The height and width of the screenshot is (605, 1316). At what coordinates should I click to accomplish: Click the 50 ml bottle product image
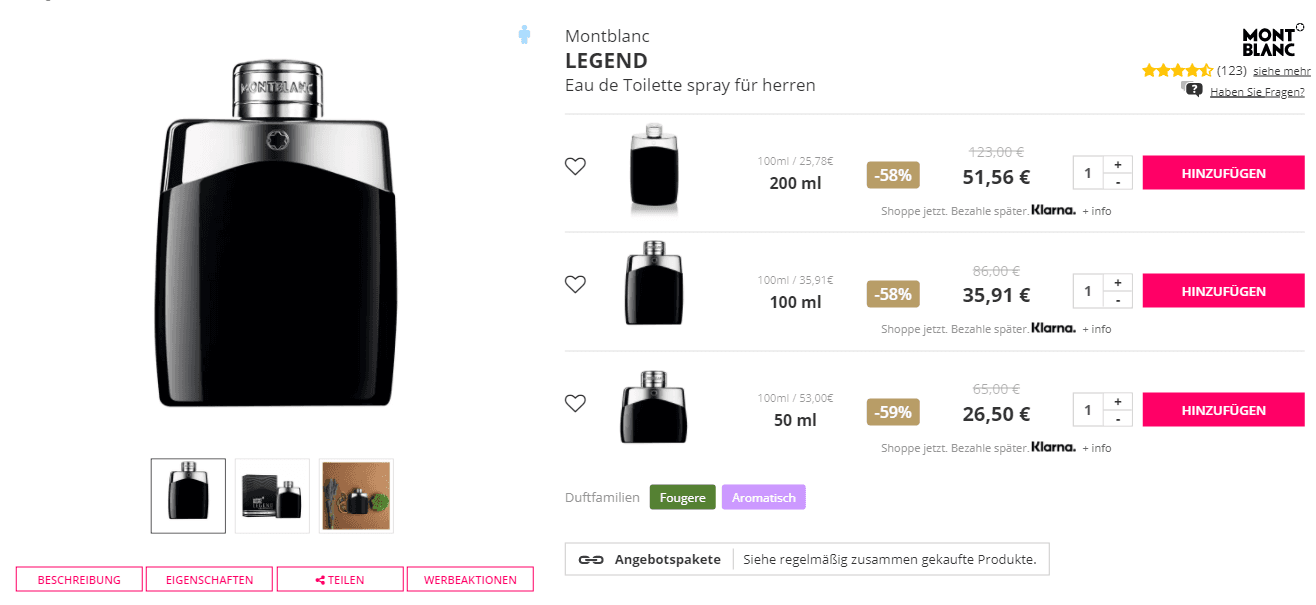(653, 406)
